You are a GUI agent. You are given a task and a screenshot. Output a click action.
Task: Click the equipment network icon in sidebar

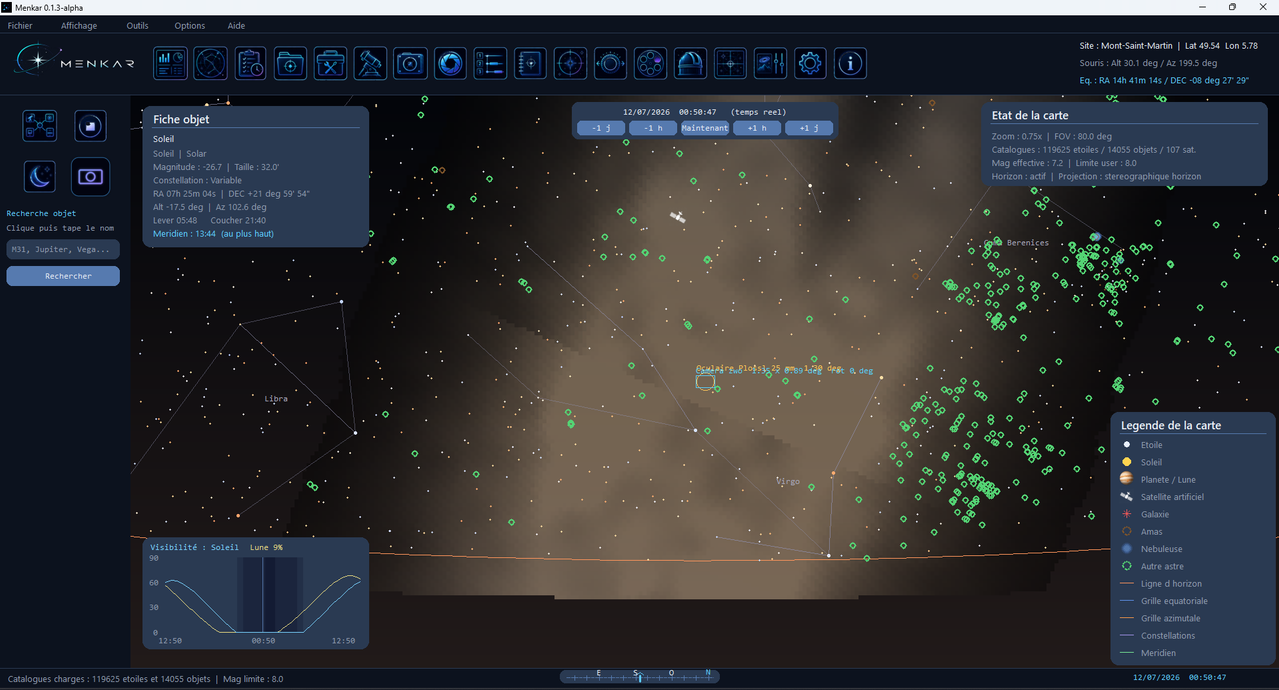40,126
